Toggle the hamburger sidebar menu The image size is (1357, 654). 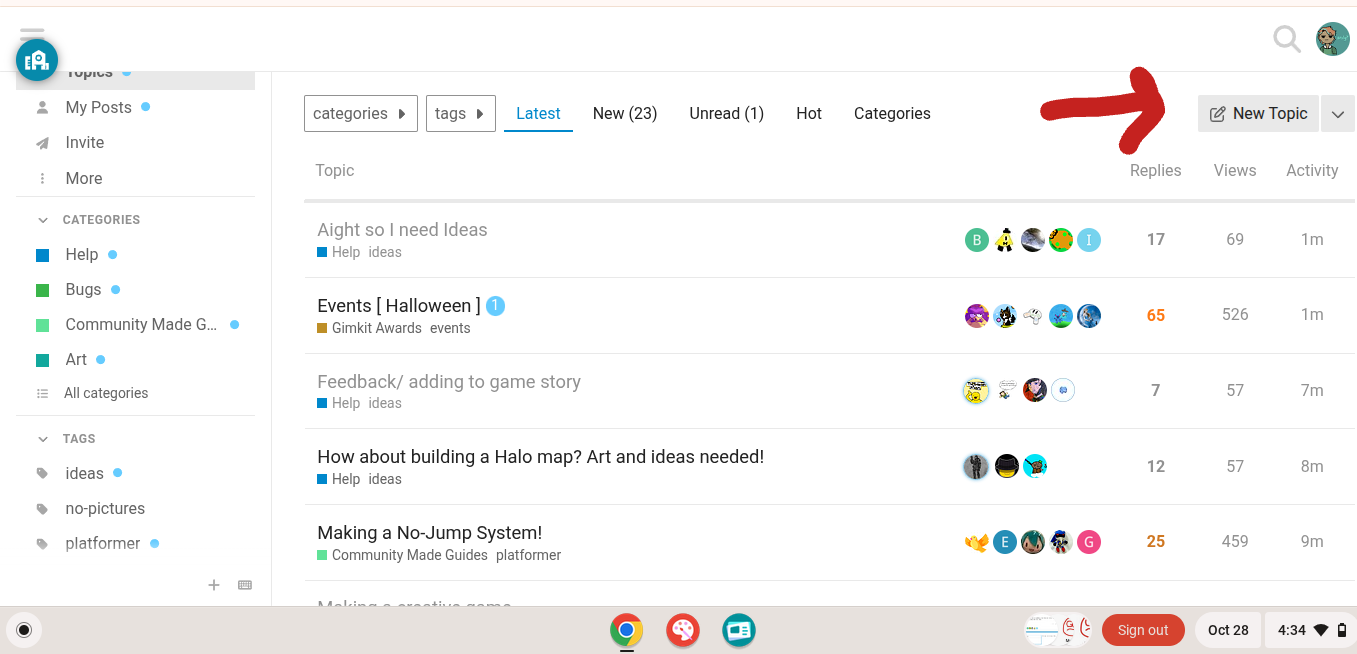coord(32,34)
